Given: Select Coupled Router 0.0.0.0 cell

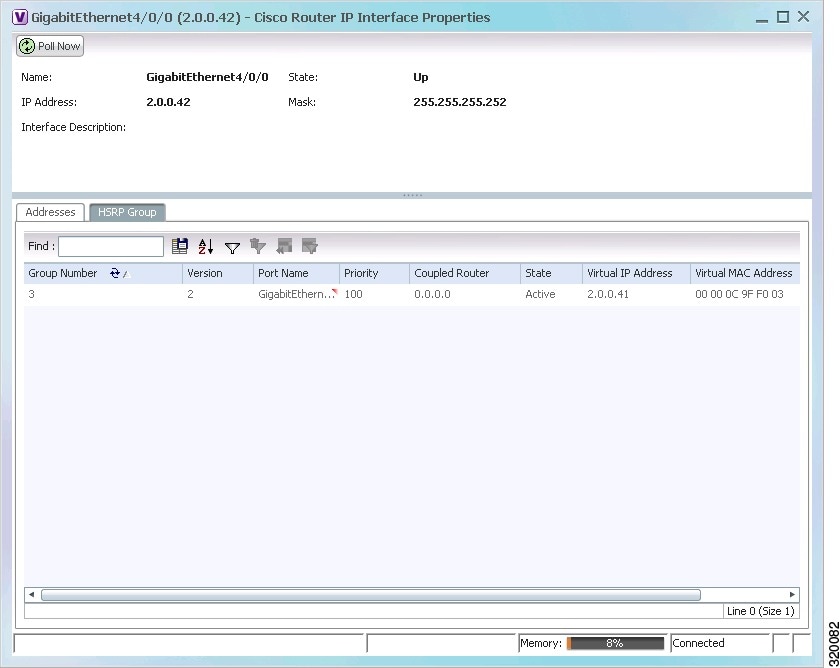Looking at the screenshot, I should coord(465,294).
